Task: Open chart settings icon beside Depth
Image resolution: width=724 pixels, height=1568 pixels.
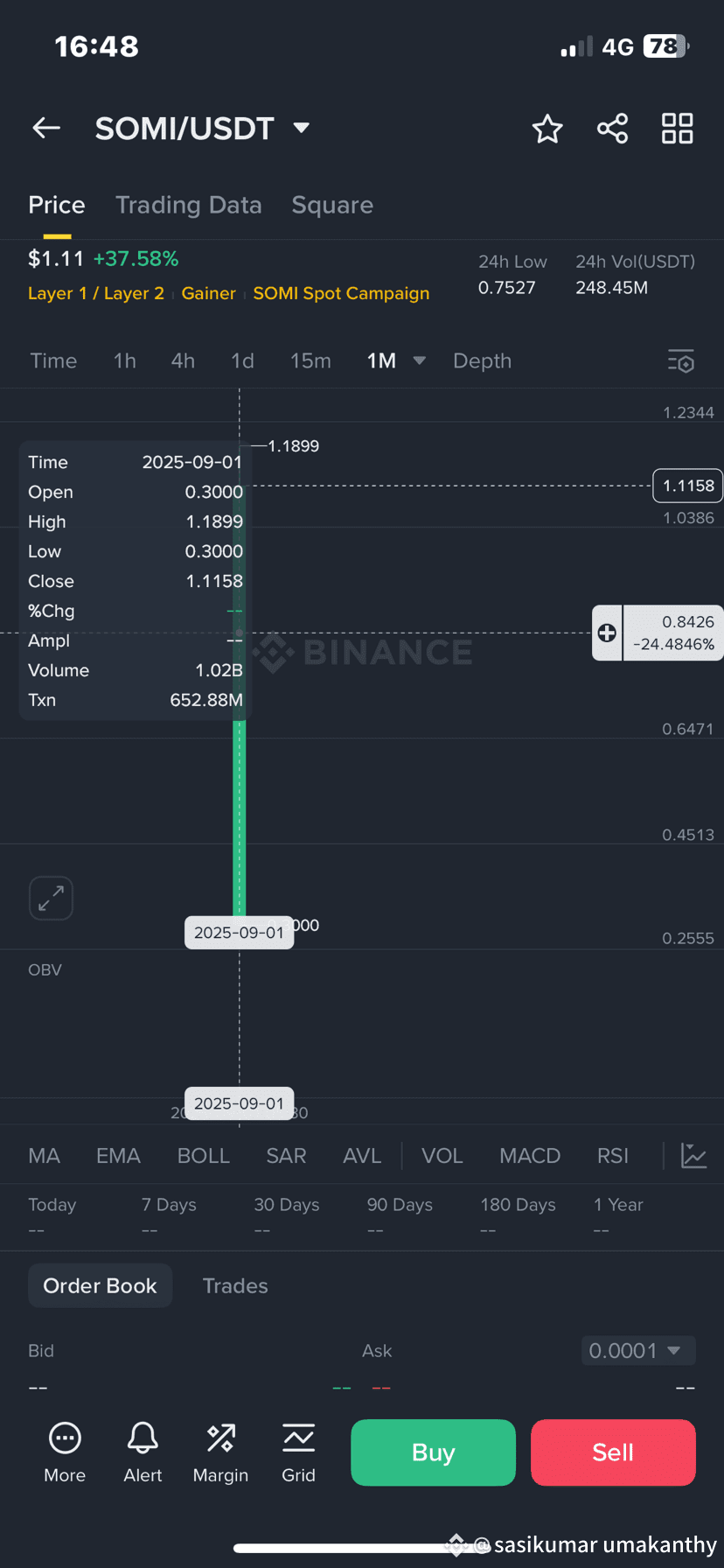Action: tap(680, 361)
